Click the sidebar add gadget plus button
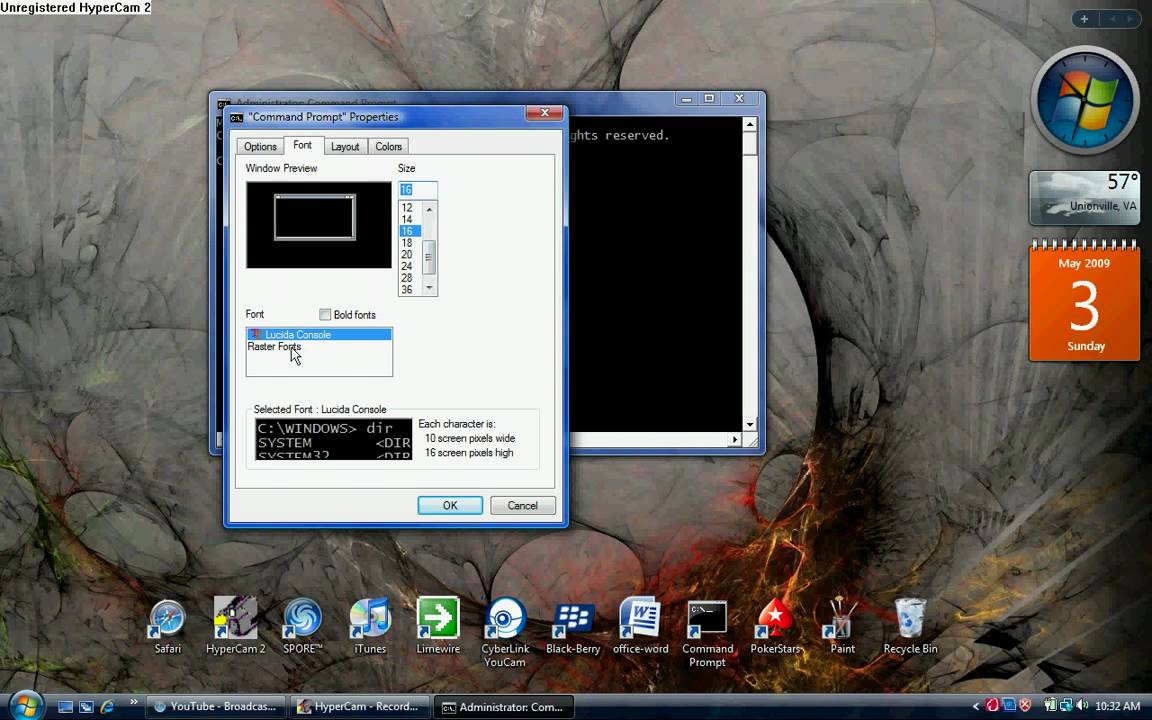This screenshot has height=720, width=1152. [1084, 19]
